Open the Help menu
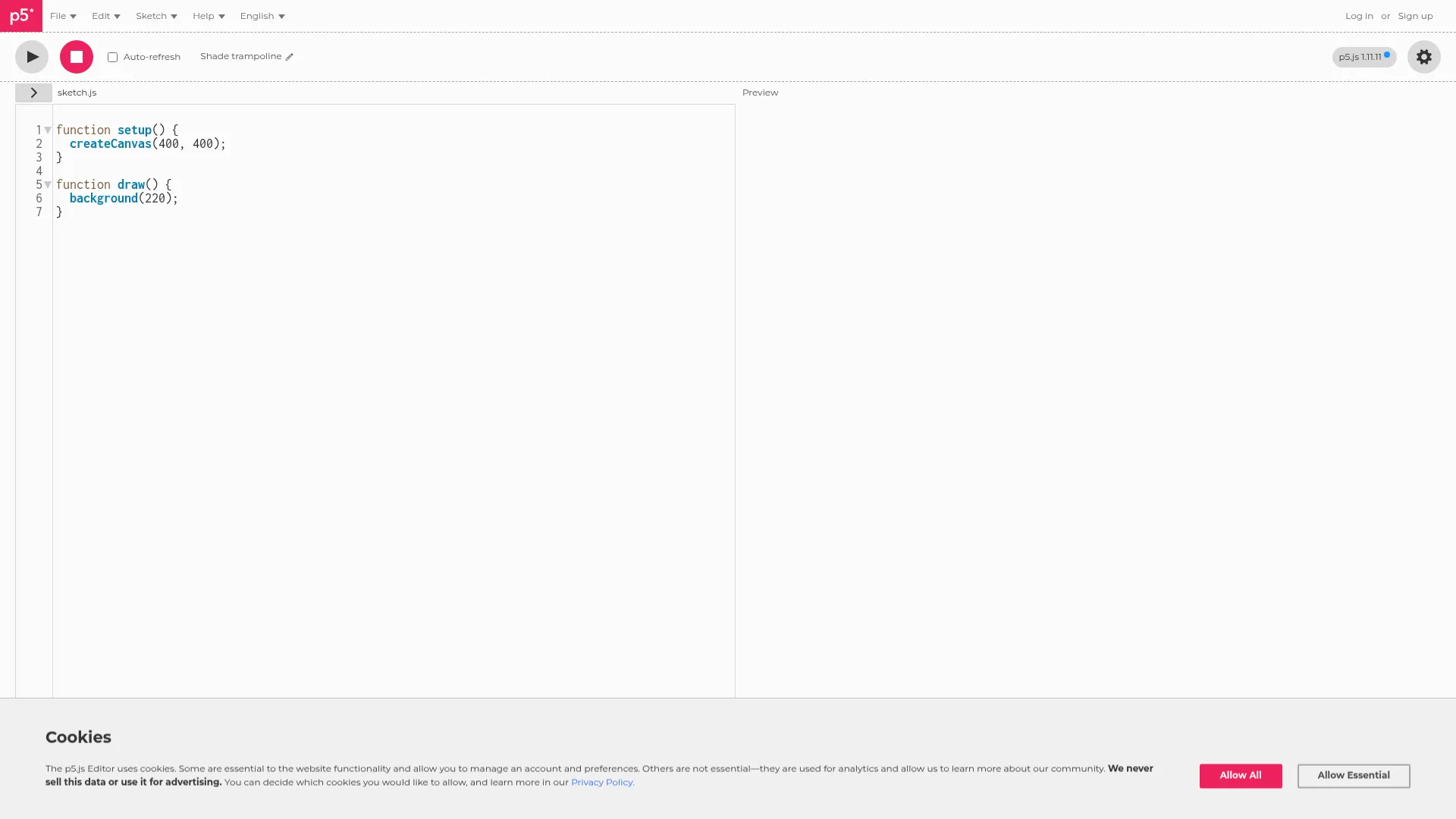Viewport: 1456px width, 819px height. (209, 16)
